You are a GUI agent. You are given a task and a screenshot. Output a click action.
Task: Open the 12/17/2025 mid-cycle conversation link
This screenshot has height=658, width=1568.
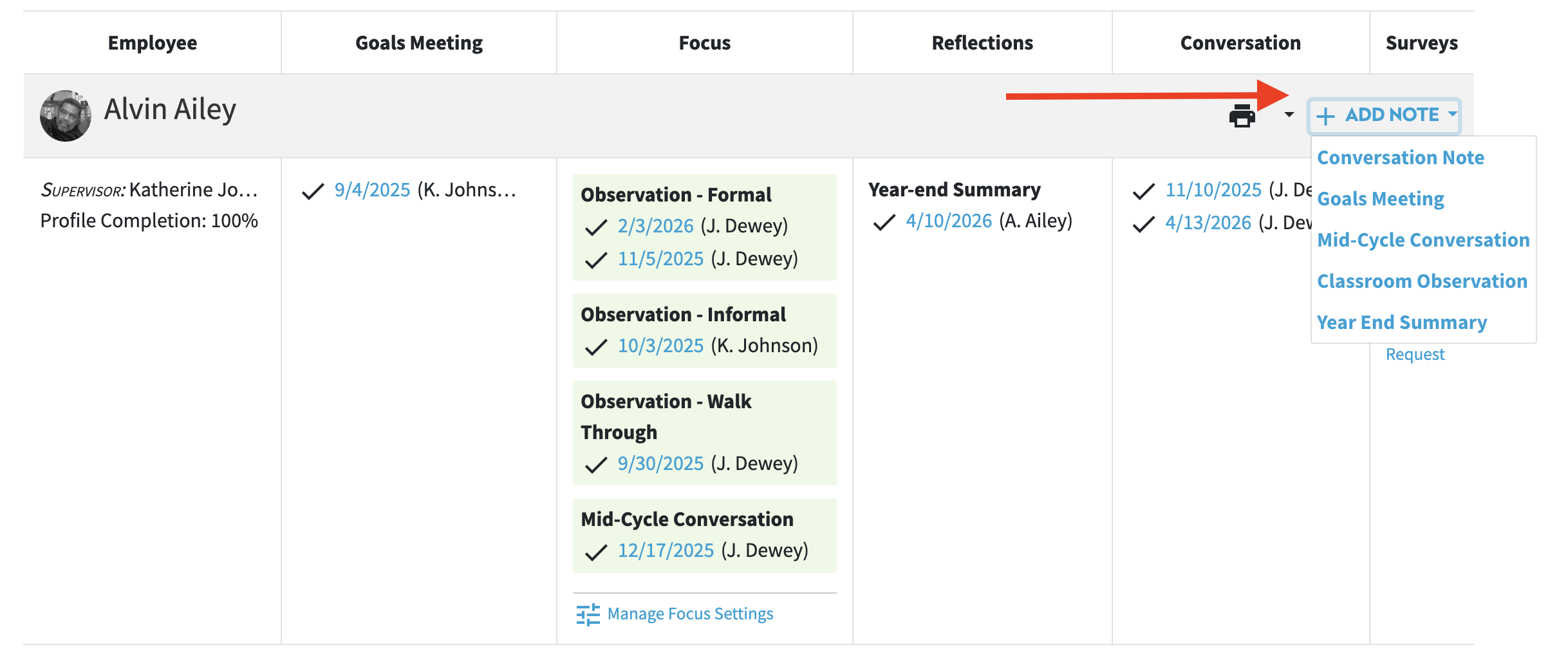(666, 550)
